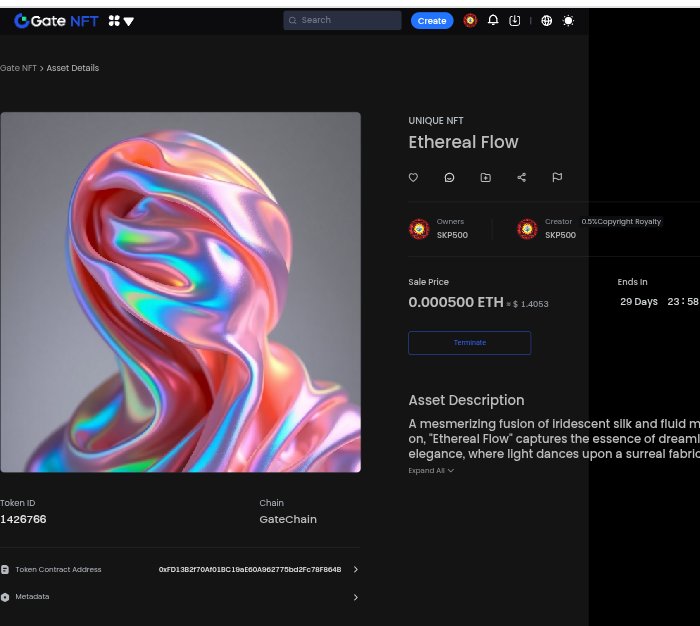Screen dimensions: 700x626
Task: Click the blue Create button
Action: [x=432, y=21]
